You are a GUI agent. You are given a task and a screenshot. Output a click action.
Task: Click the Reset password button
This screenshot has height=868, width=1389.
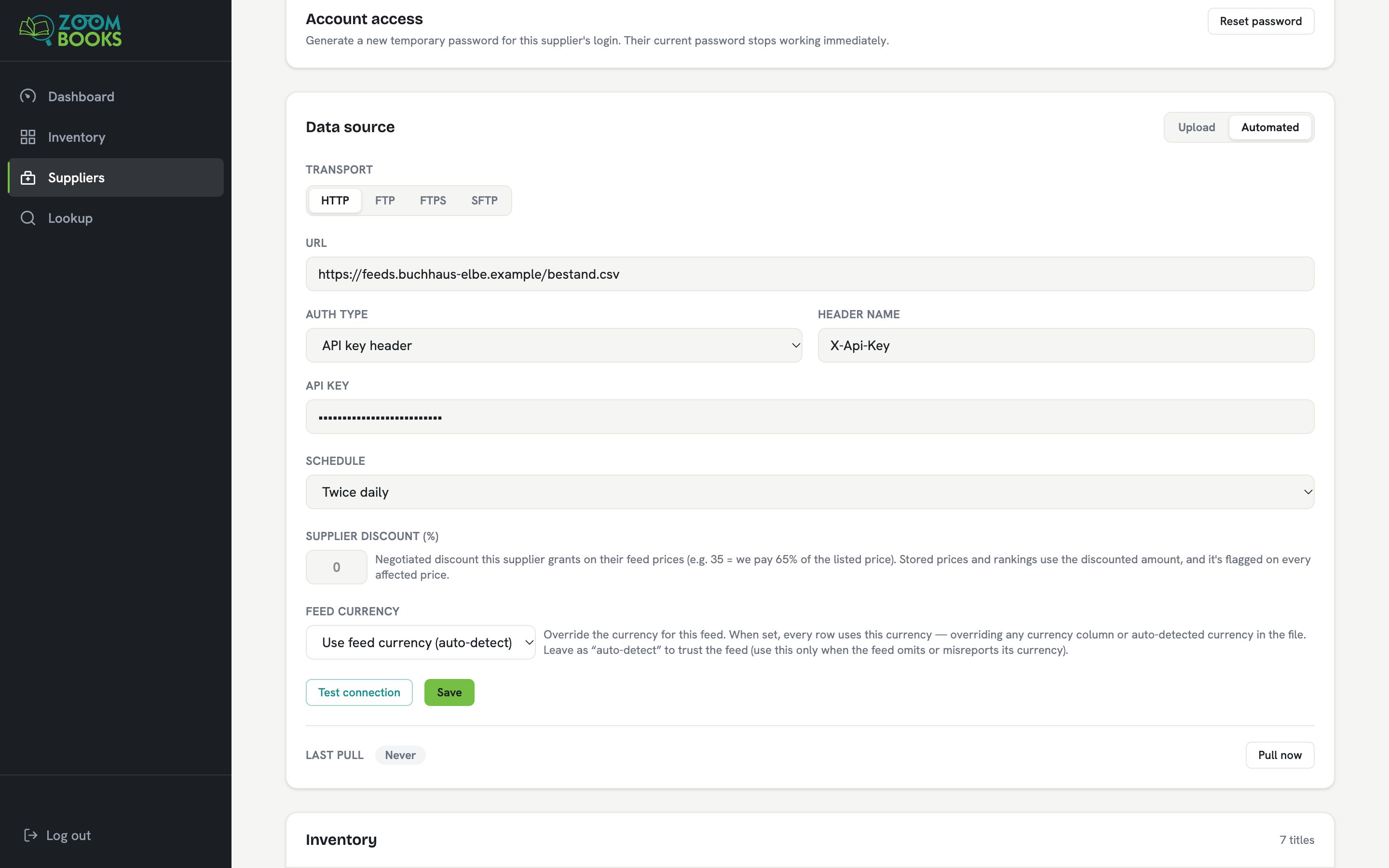[x=1260, y=21]
